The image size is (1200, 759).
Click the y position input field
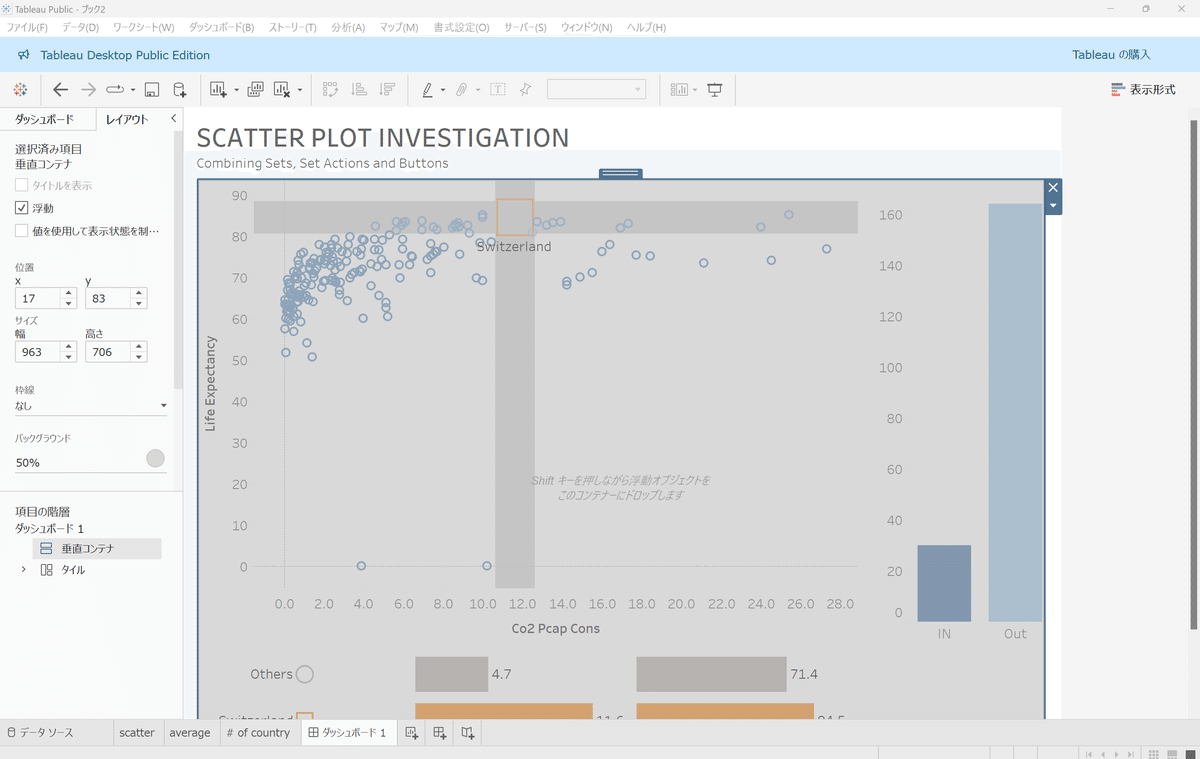point(109,298)
